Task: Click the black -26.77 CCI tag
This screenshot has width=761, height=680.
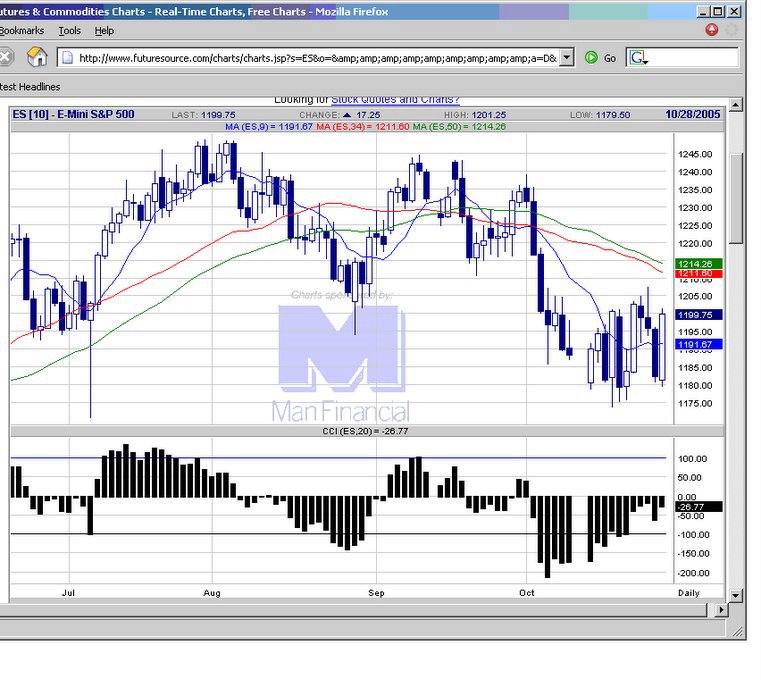Action: [x=698, y=507]
